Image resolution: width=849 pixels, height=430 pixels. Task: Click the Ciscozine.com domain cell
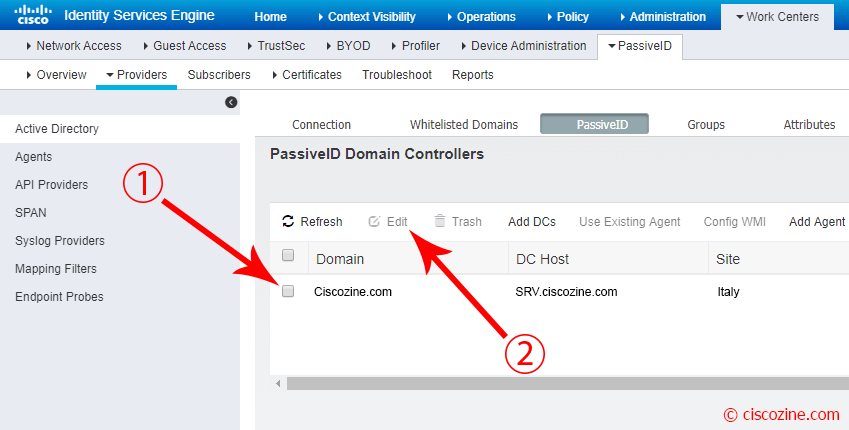352,292
